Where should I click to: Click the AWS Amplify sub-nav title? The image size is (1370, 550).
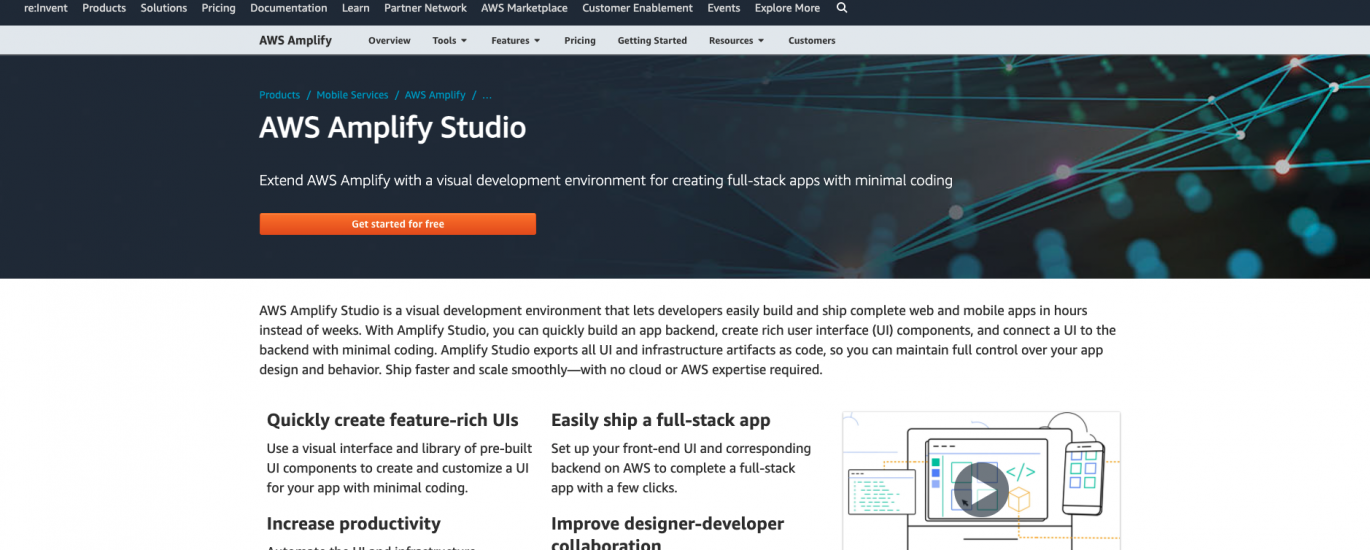pyautogui.click(x=295, y=41)
